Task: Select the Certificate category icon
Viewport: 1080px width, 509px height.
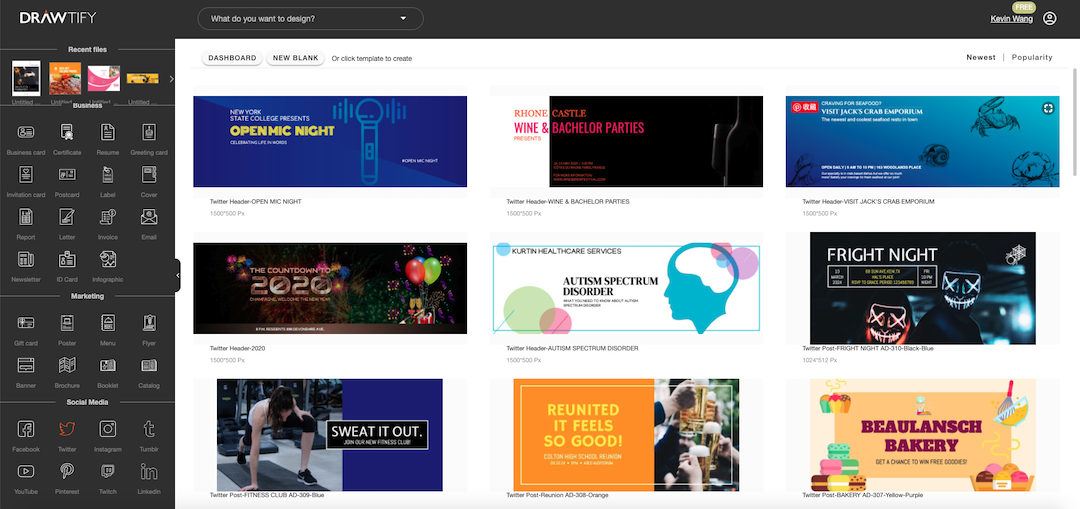Action: click(x=67, y=132)
